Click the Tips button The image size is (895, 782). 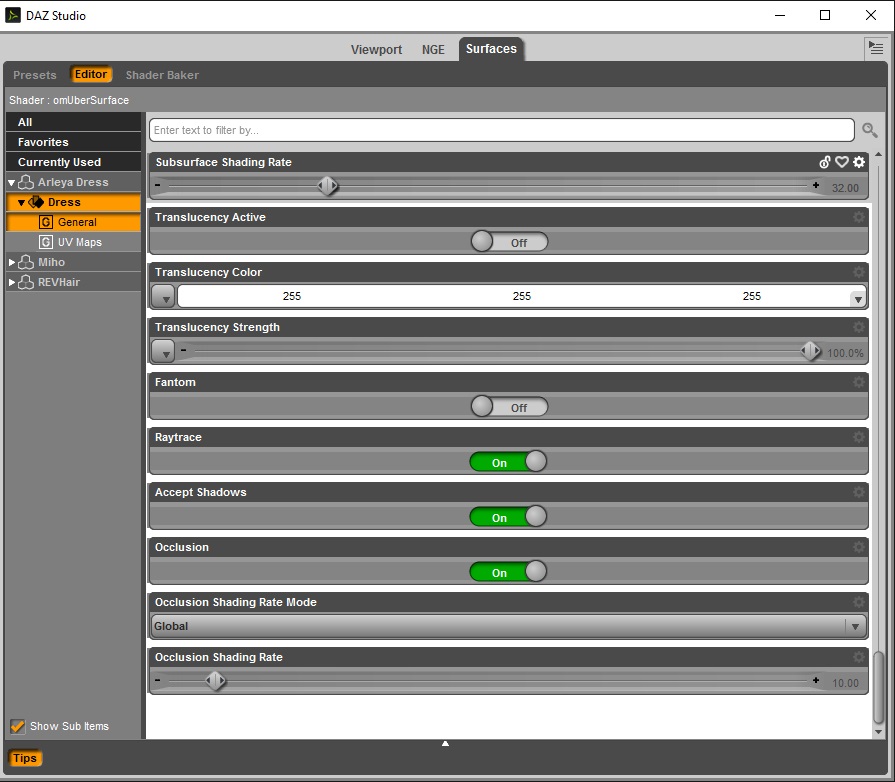coord(25,758)
